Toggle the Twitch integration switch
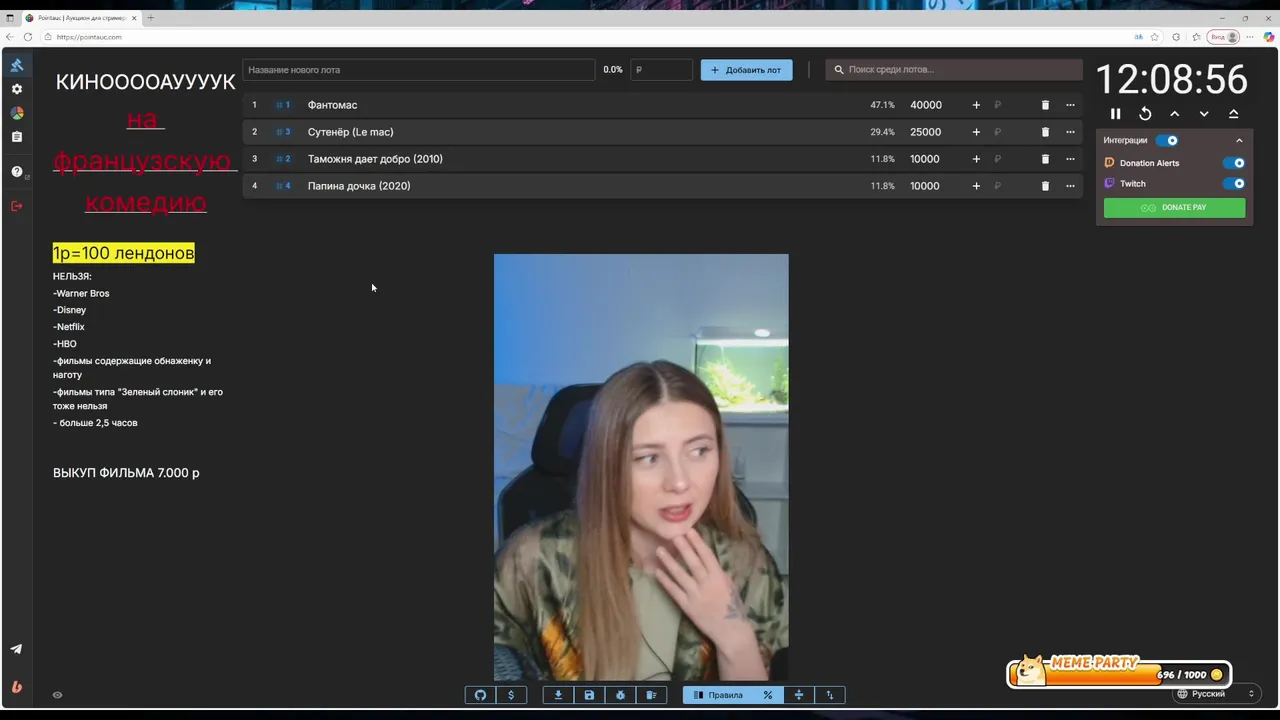 (1234, 184)
